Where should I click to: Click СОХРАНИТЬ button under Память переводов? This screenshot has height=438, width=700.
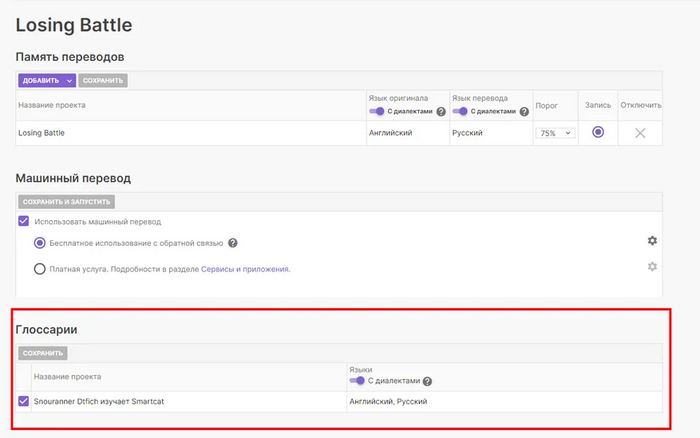[x=103, y=80]
